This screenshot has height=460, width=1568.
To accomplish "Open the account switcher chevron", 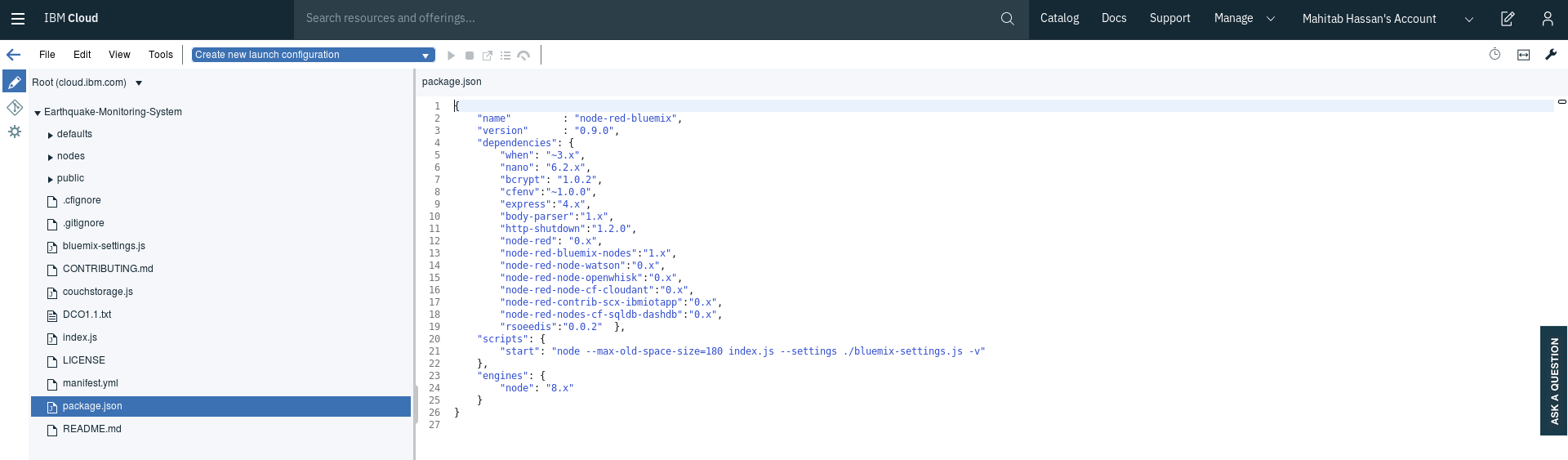I will click(1469, 19).
